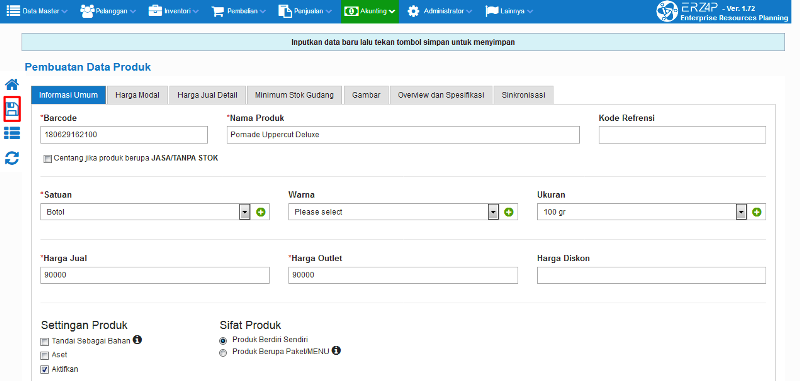Add new Warna with green plus
The image size is (800, 381).
pos(509,212)
